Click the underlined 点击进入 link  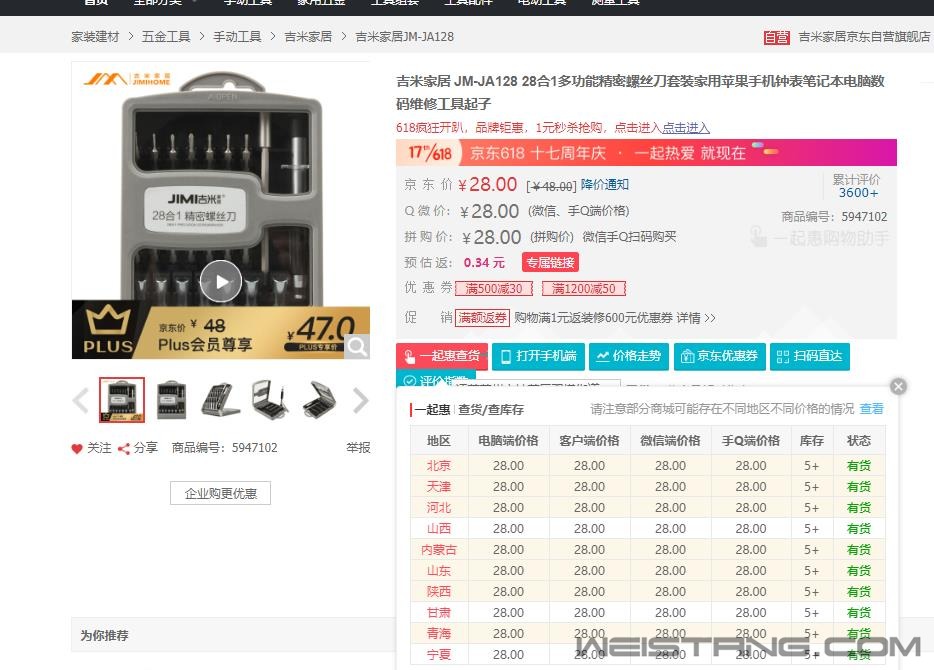click(686, 127)
